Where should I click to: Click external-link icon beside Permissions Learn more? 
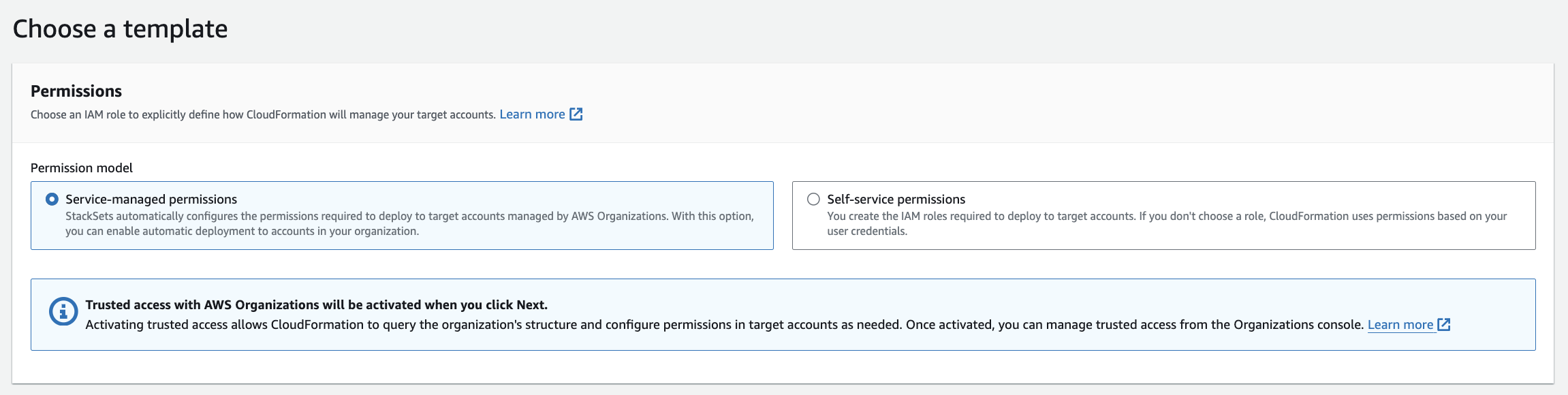pos(576,114)
